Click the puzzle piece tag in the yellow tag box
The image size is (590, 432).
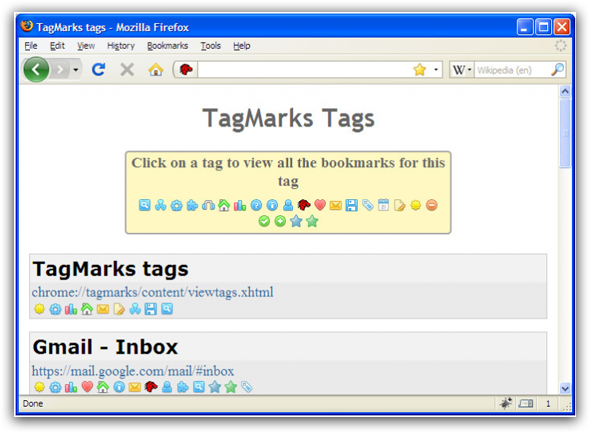tap(192, 205)
